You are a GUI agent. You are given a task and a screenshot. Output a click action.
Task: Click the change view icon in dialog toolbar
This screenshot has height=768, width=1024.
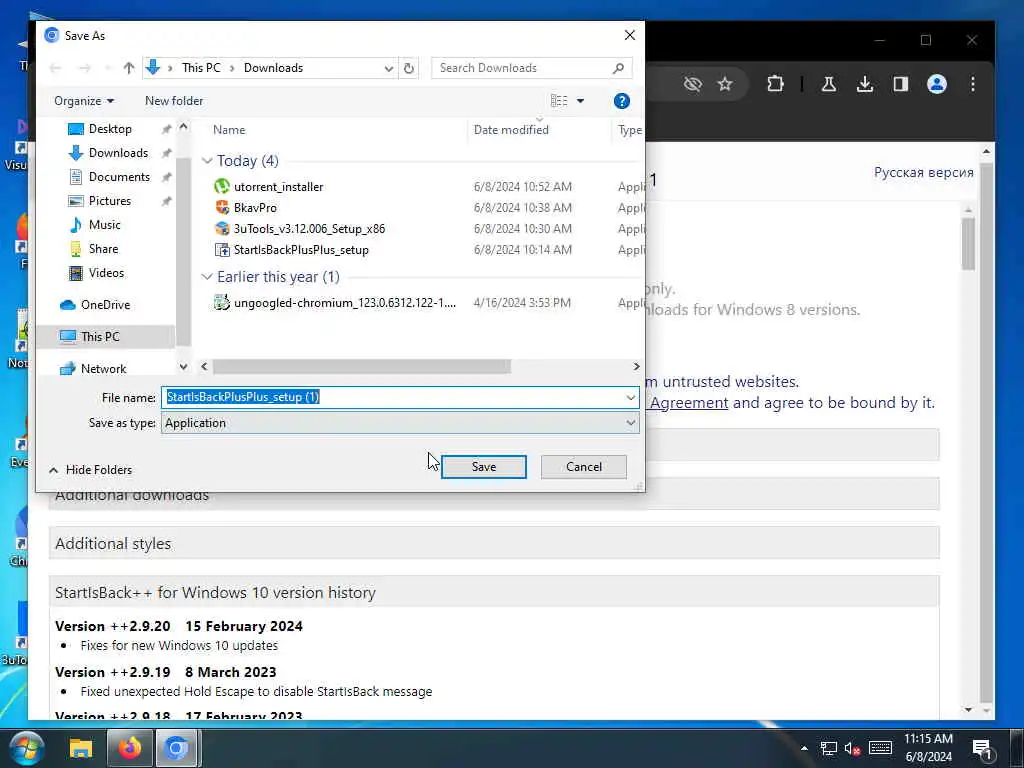(559, 101)
